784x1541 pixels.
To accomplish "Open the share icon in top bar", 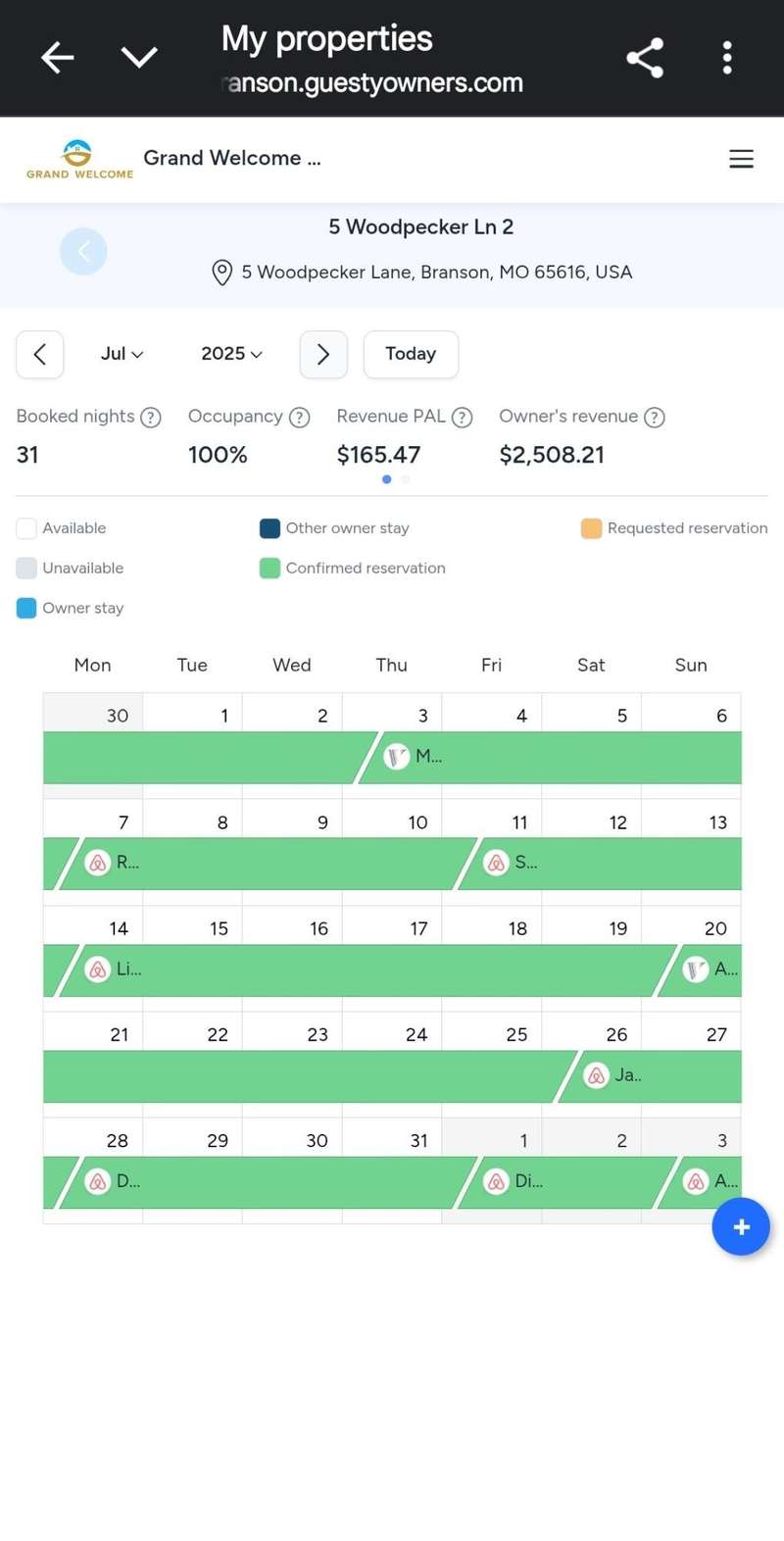I will tap(645, 58).
